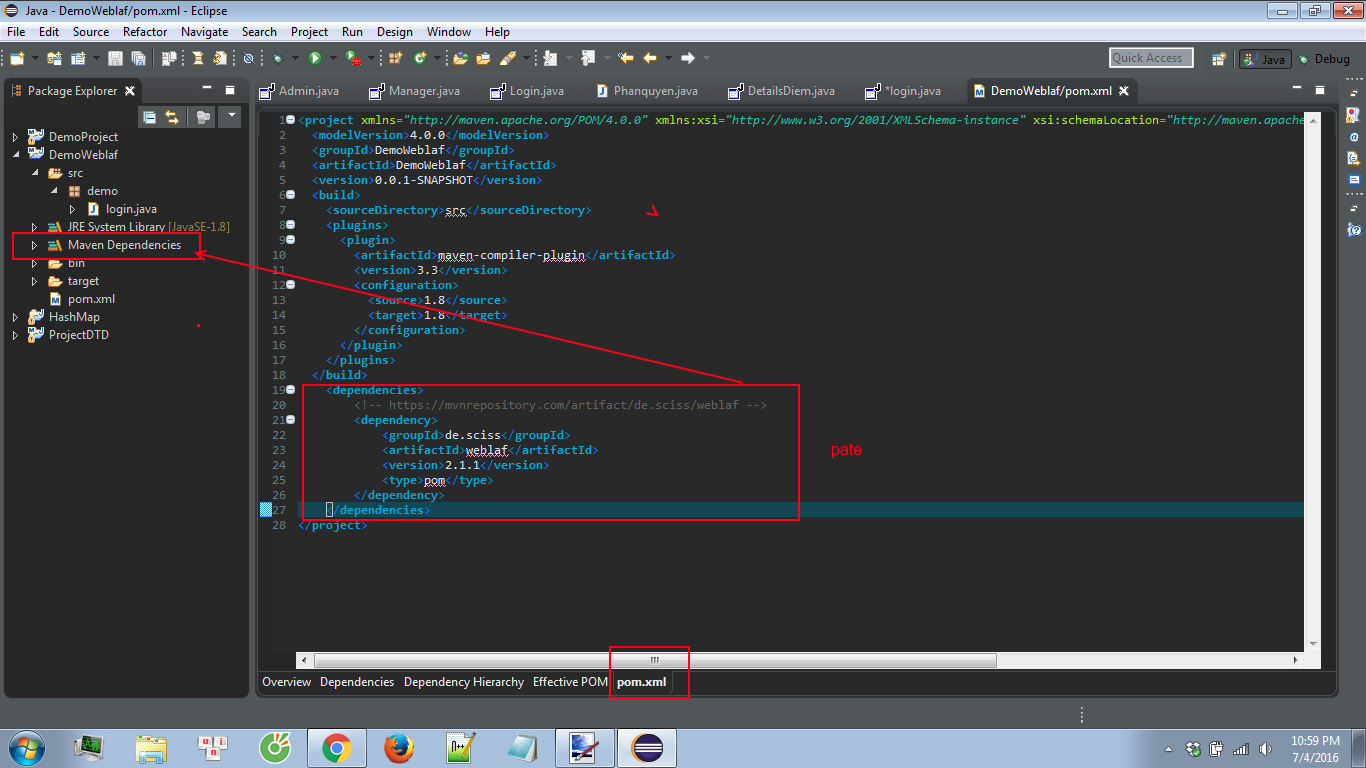Switch to the Java perspective
Viewport: 1366px width, 768px height.
point(1265,59)
